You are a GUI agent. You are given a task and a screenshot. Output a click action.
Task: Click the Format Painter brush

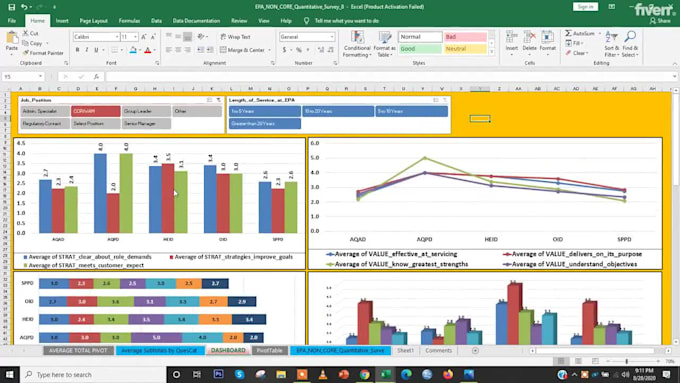point(26,53)
